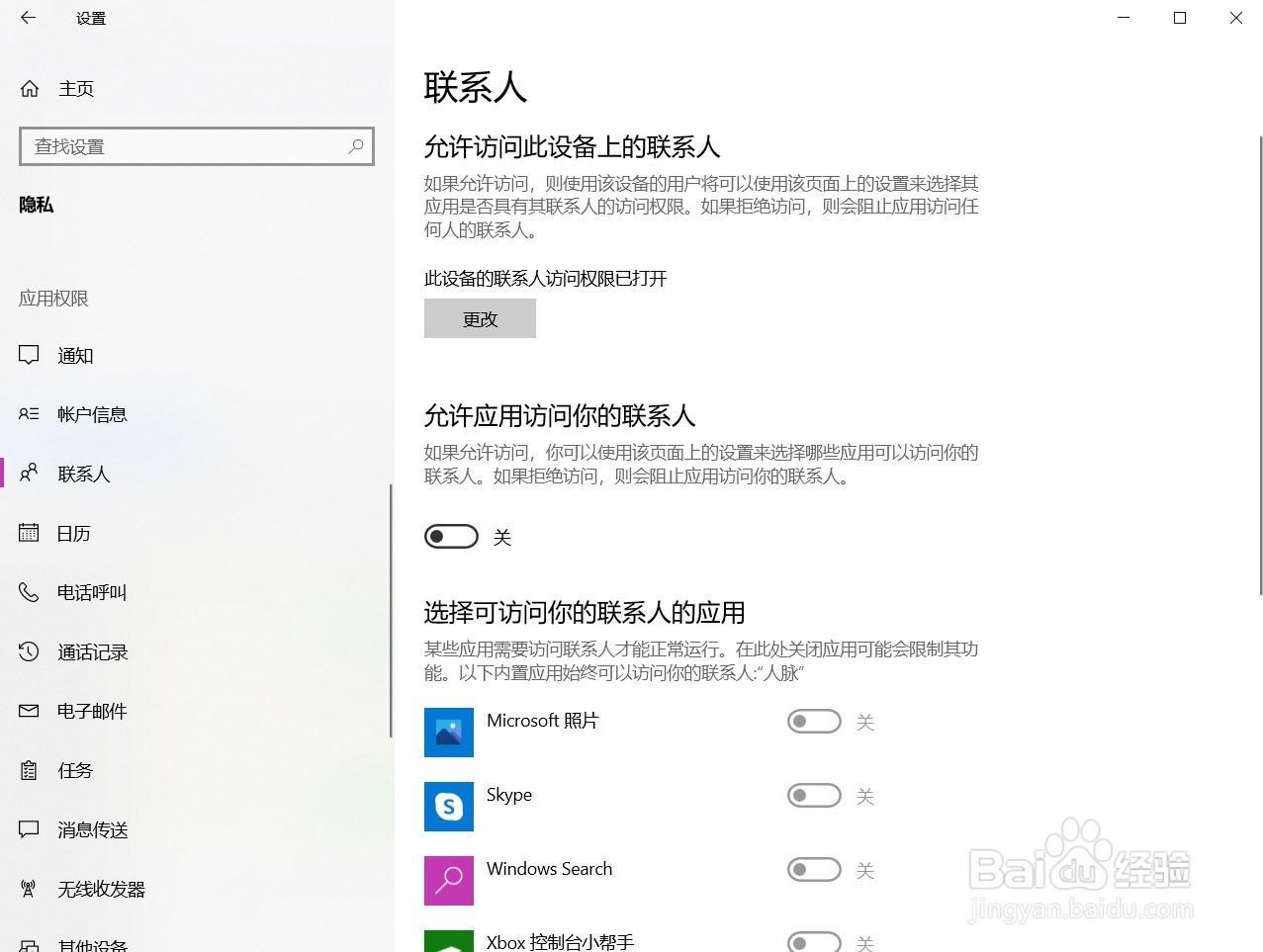This screenshot has height=952, width=1263.
Task: Select the 消息传送 messaging icon
Action: tap(30, 829)
